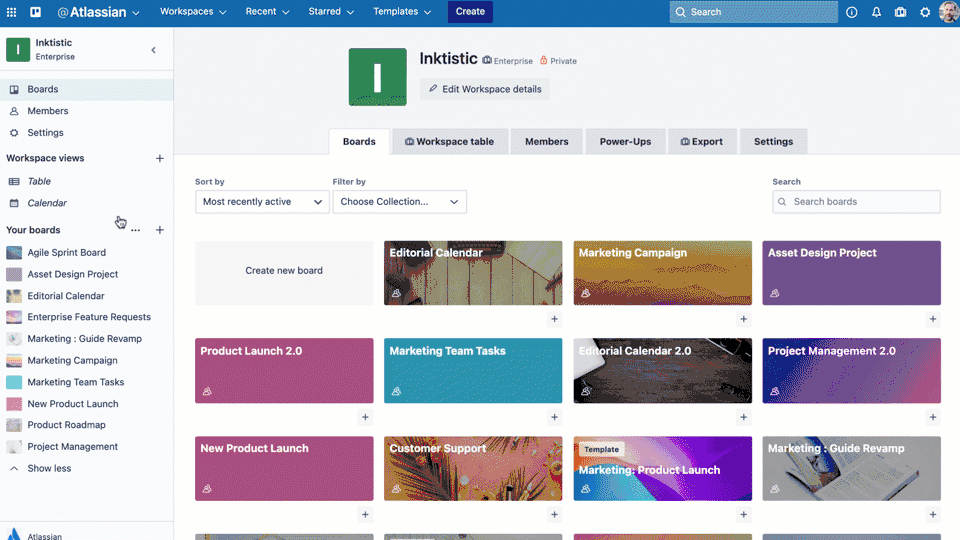Open the Customer Support board tile
This screenshot has height=540, width=960.
click(473, 468)
